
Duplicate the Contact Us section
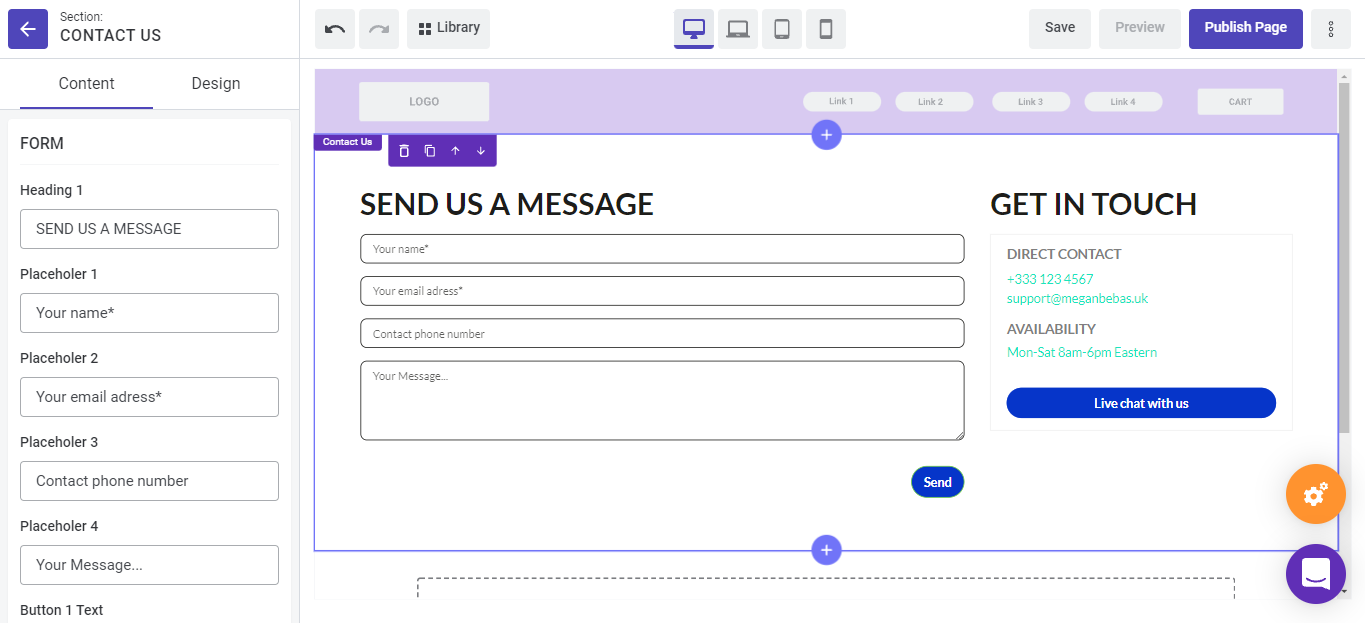point(430,151)
